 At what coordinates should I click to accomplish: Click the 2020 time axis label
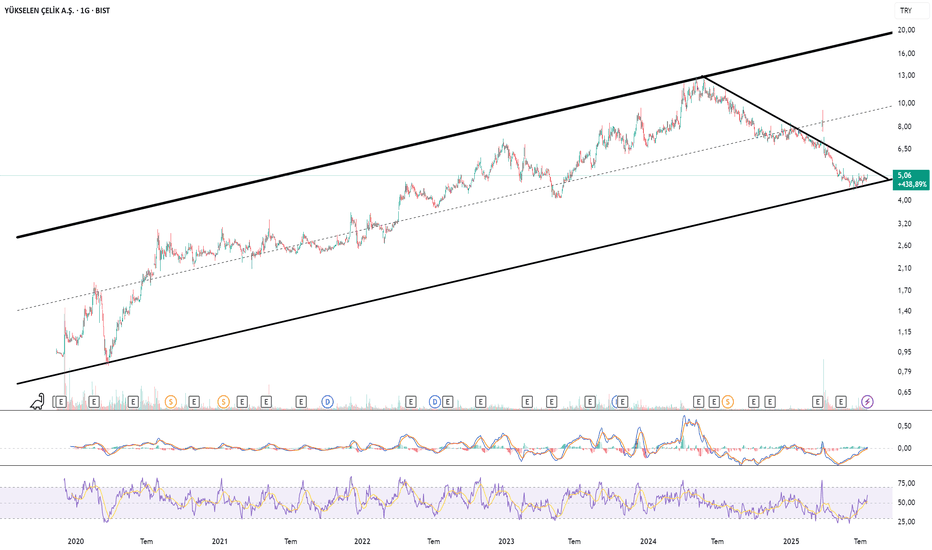coord(75,542)
